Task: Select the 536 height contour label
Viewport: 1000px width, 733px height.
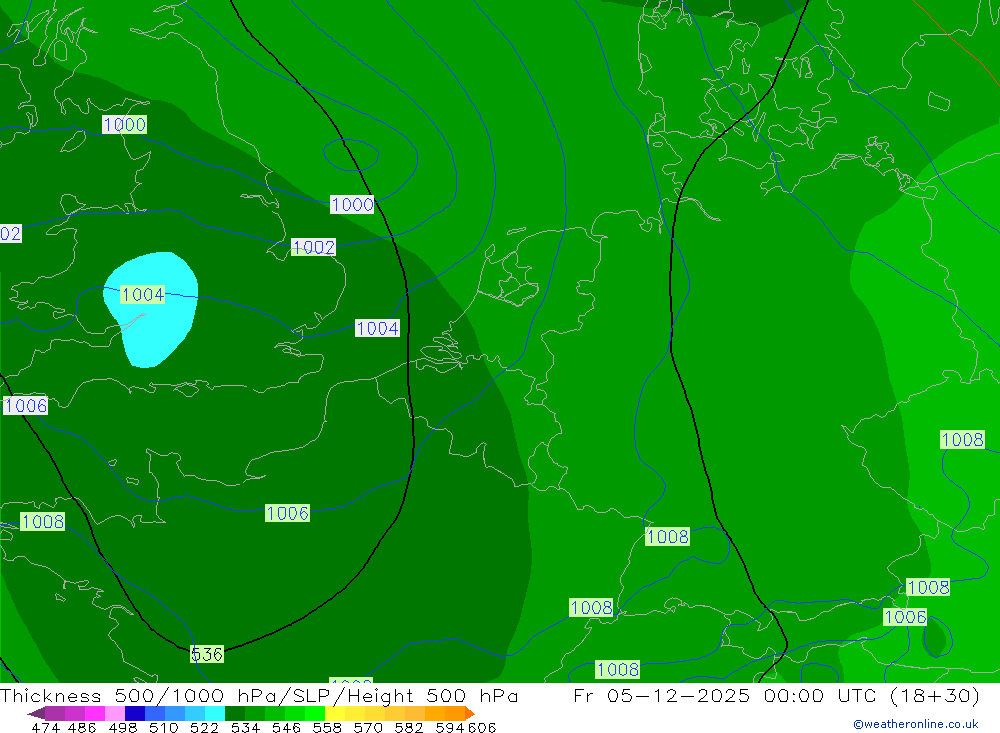Action: click(207, 654)
